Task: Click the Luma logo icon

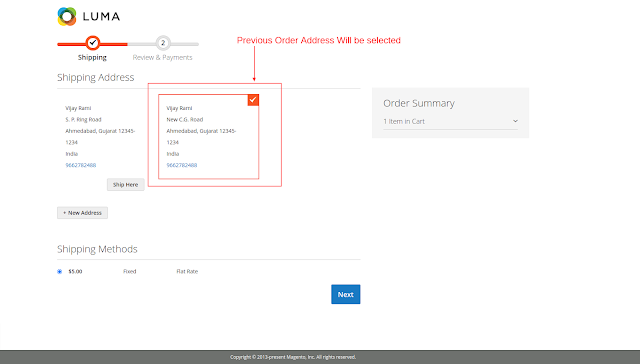Action: pyautogui.click(x=67, y=16)
